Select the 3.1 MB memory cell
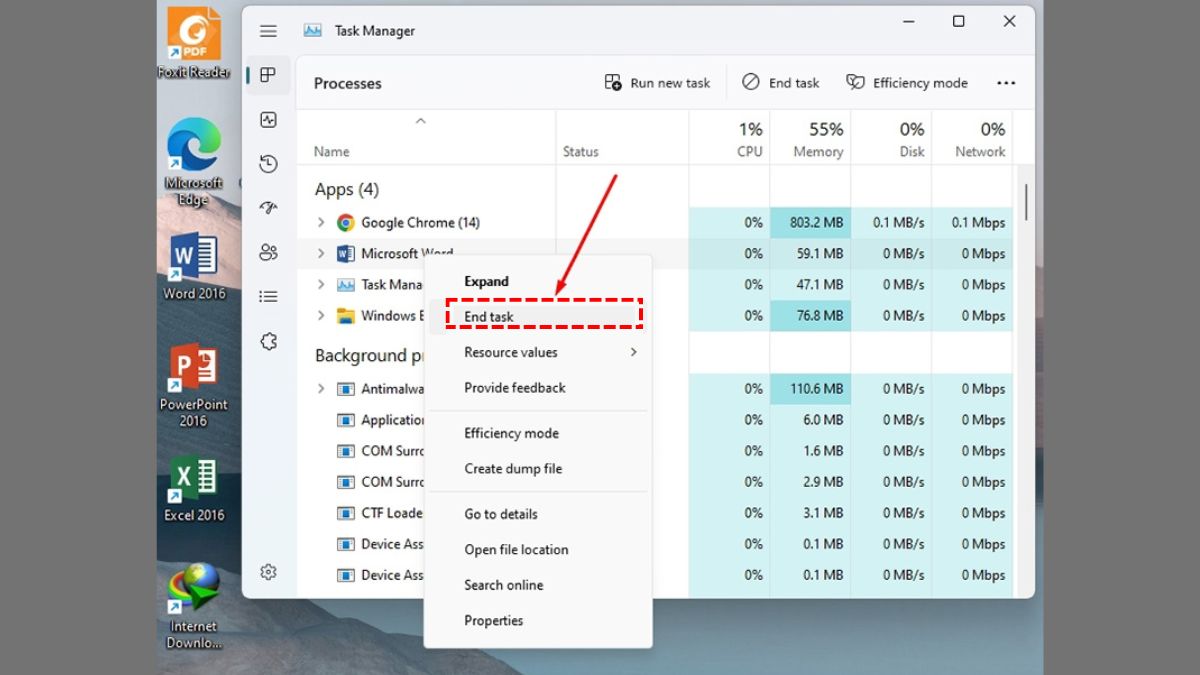 pyautogui.click(x=811, y=513)
